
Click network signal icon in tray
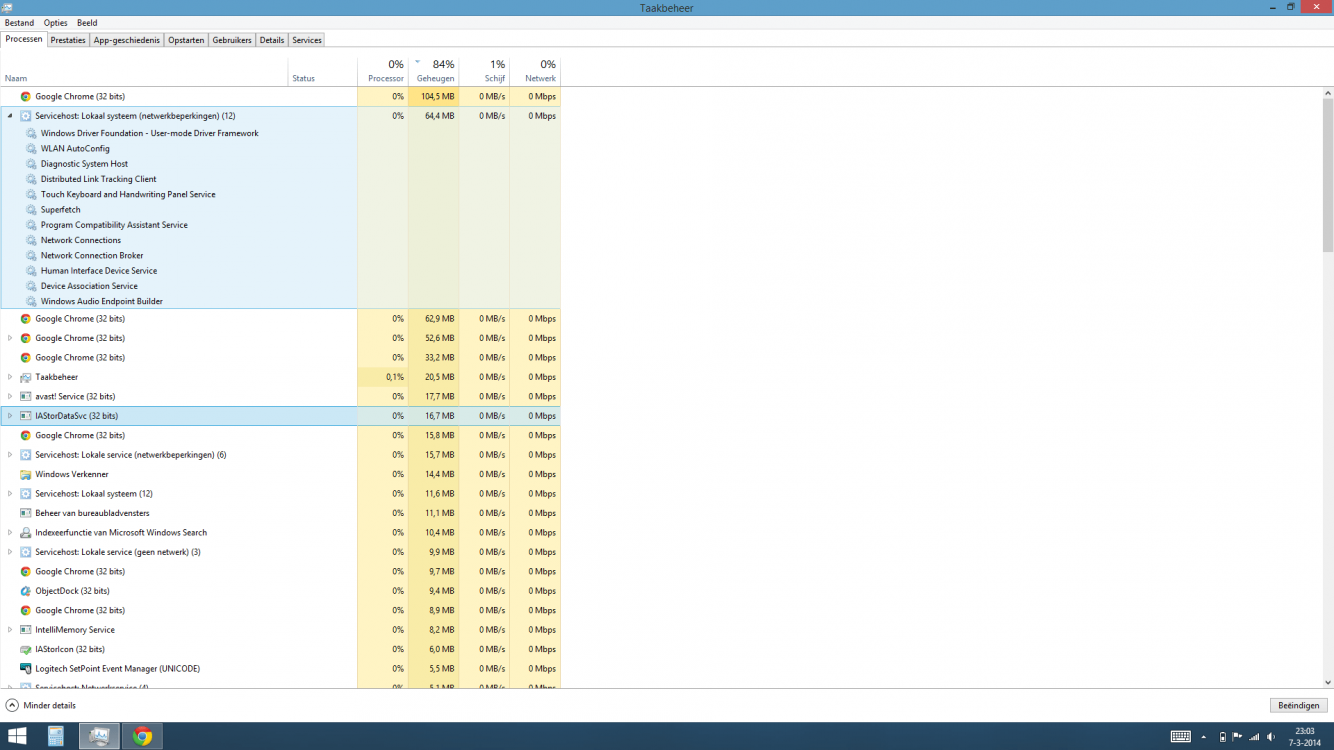pyautogui.click(x=1254, y=737)
